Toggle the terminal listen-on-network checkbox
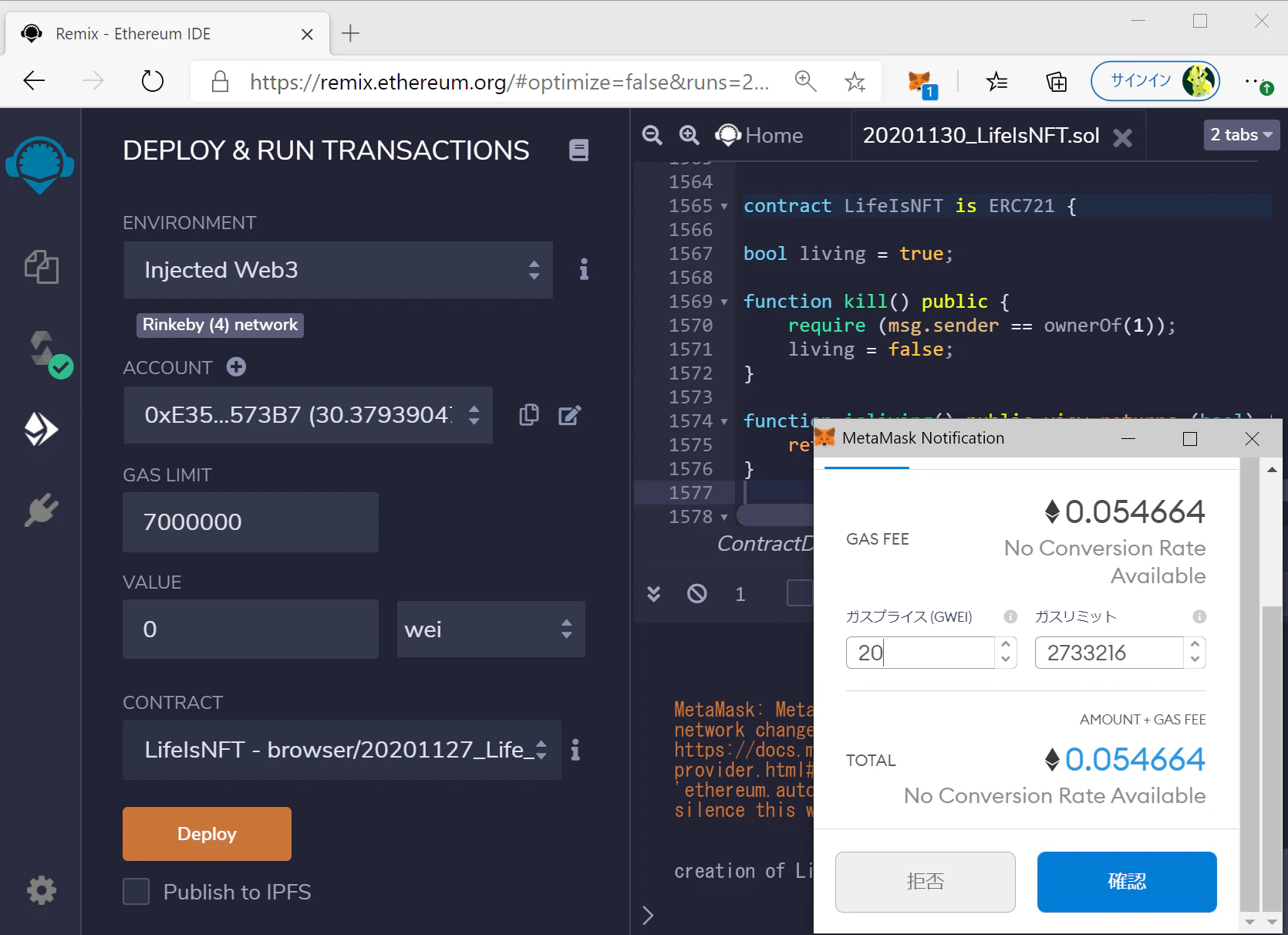This screenshot has width=1288, height=935. tap(799, 593)
